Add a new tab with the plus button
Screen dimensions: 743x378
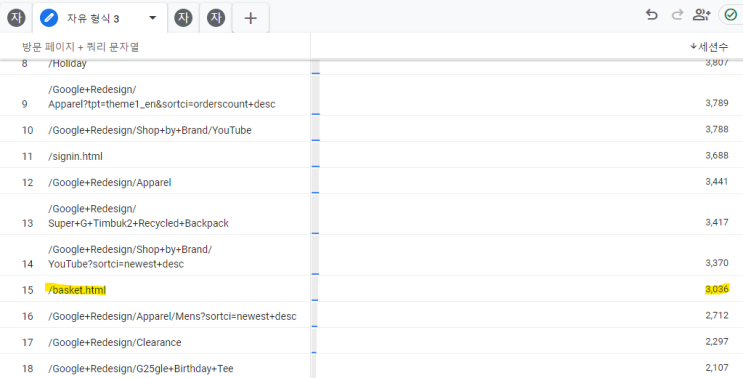pyautogui.click(x=251, y=18)
